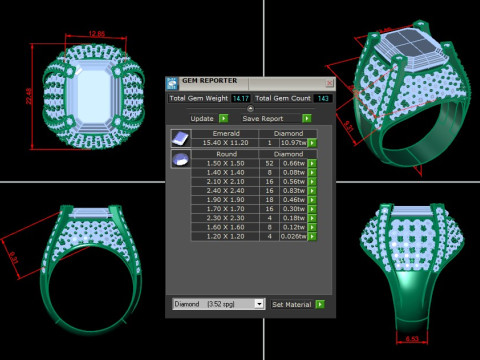Select the round gem thumbnail
The image size is (480, 360).
coord(181,159)
